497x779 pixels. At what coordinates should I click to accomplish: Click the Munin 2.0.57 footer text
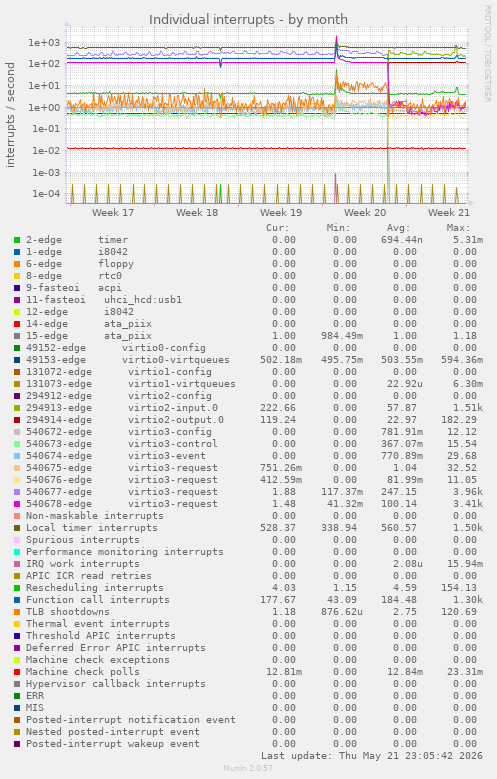click(248, 769)
